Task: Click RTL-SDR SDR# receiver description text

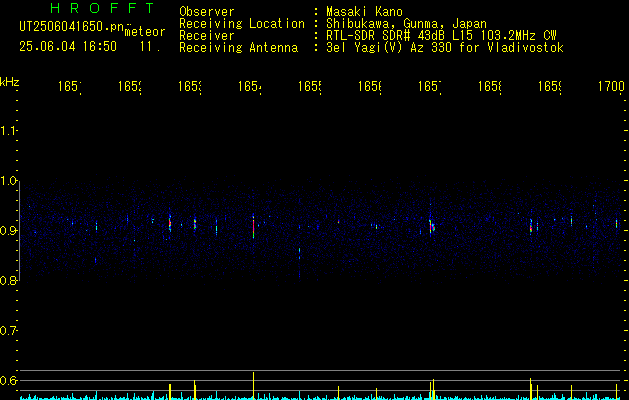Action: [x=441, y=36]
